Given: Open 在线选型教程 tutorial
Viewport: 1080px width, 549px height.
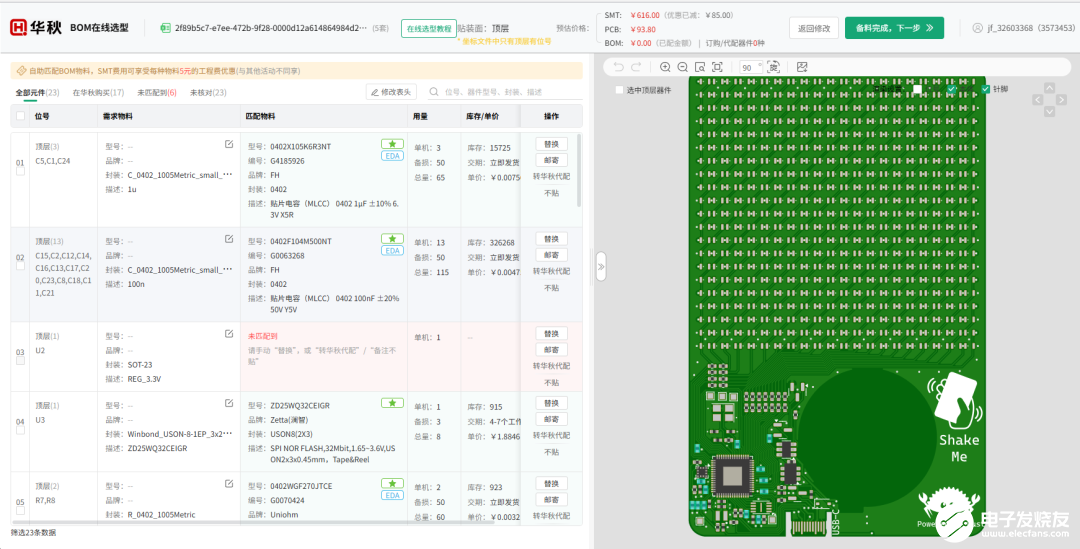Looking at the screenshot, I should pyautogui.click(x=428, y=28).
